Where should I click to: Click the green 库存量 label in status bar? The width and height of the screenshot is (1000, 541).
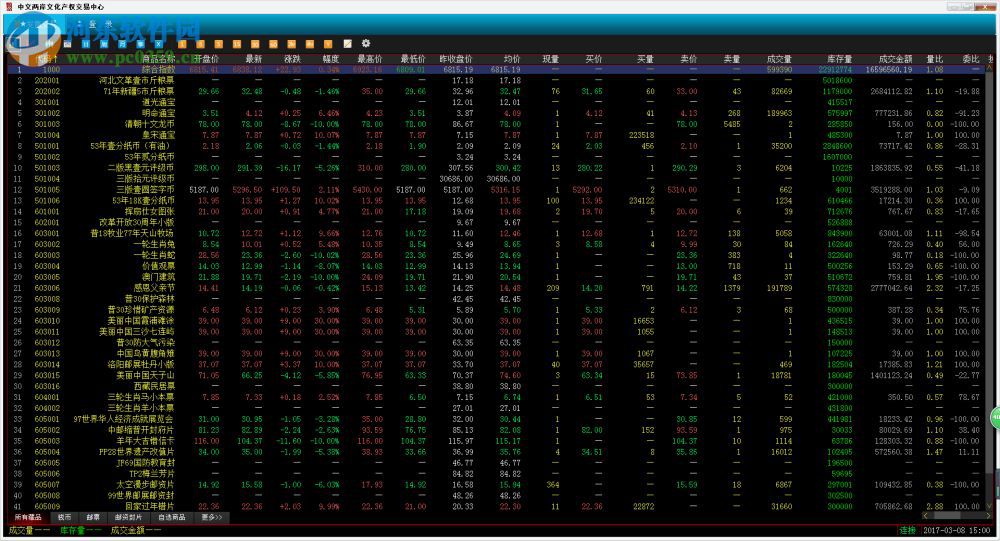pyautogui.click(x=72, y=530)
